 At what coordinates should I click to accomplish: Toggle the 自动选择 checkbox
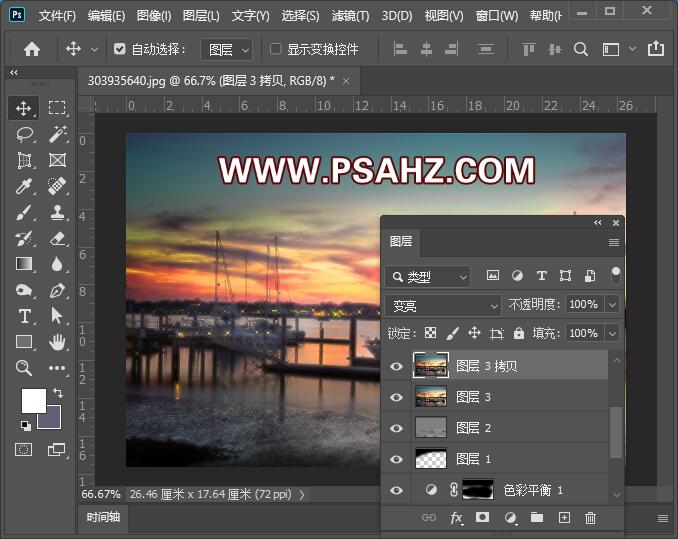[x=120, y=49]
